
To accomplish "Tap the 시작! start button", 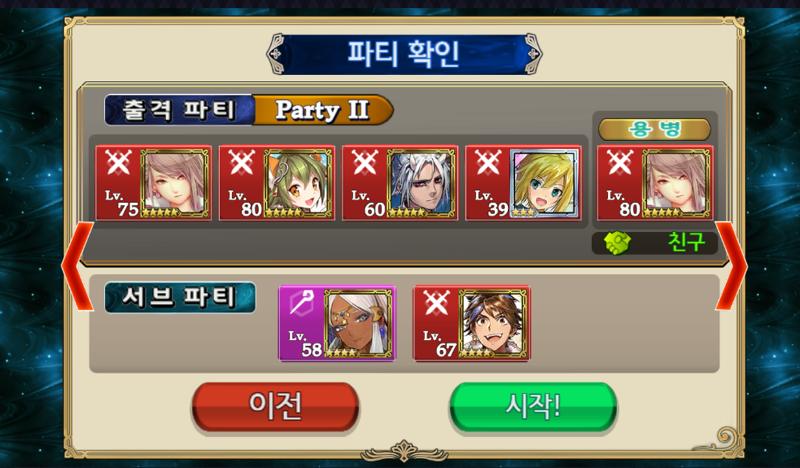I will coord(533,407).
